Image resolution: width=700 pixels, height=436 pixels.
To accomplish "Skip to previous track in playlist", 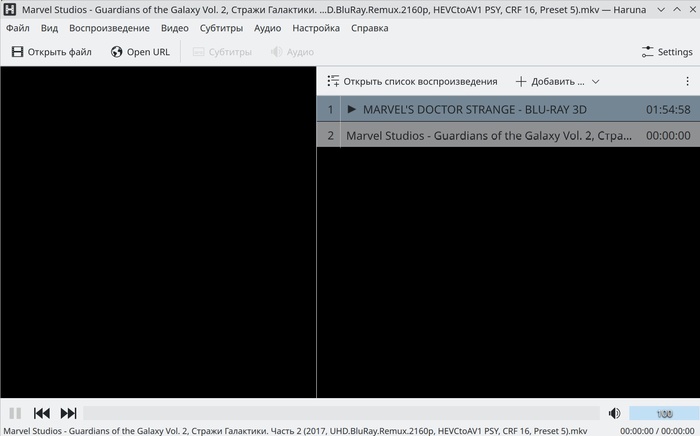I will coord(42,413).
